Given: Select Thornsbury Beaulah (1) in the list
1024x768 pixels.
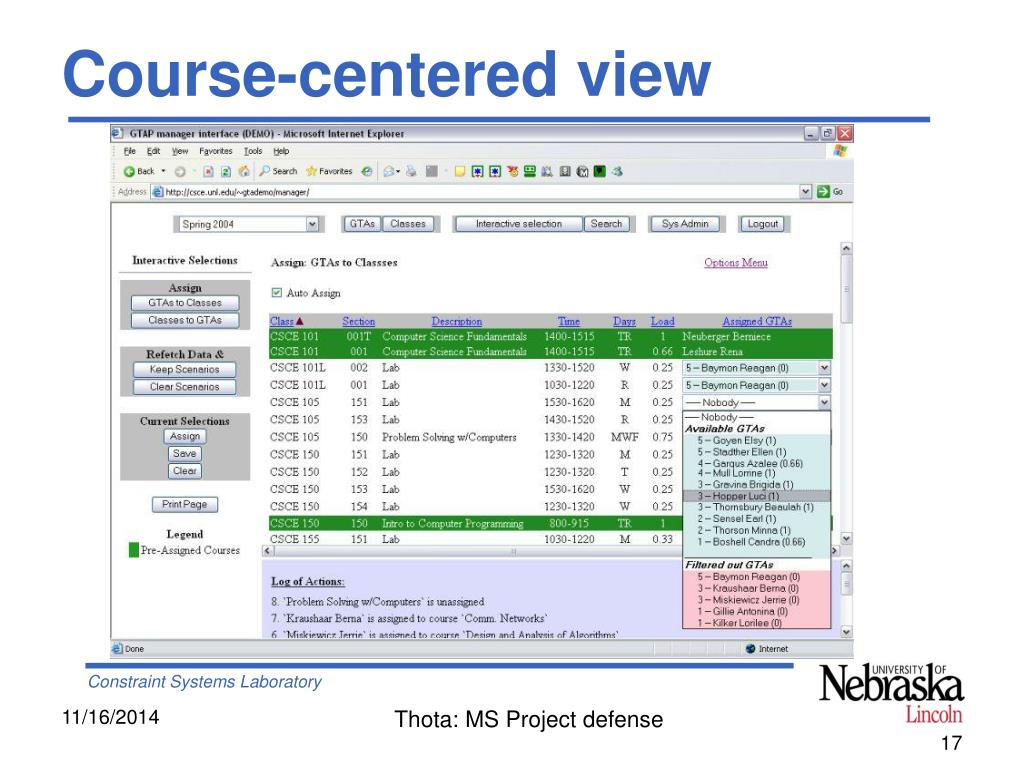Looking at the screenshot, I should pos(756,507).
